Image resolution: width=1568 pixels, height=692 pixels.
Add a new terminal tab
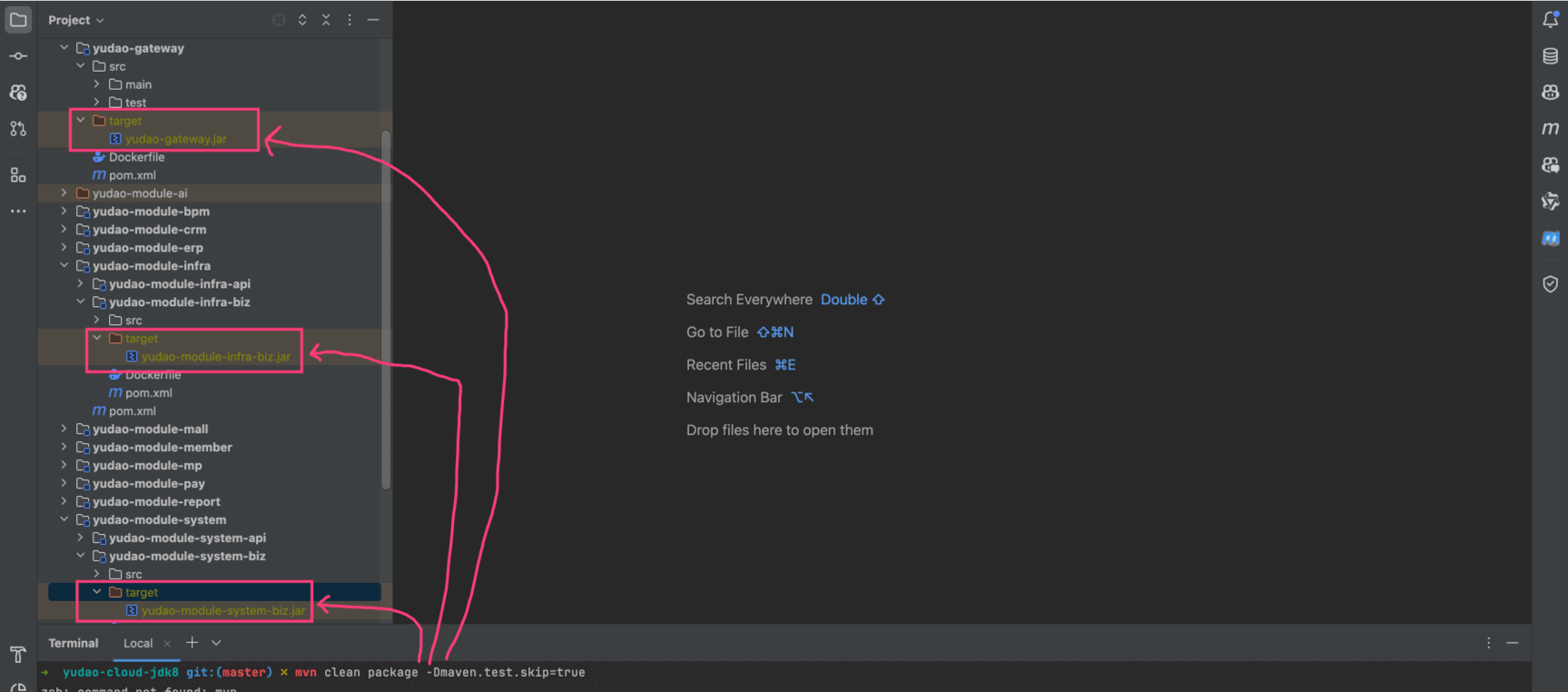(x=192, y=643)
